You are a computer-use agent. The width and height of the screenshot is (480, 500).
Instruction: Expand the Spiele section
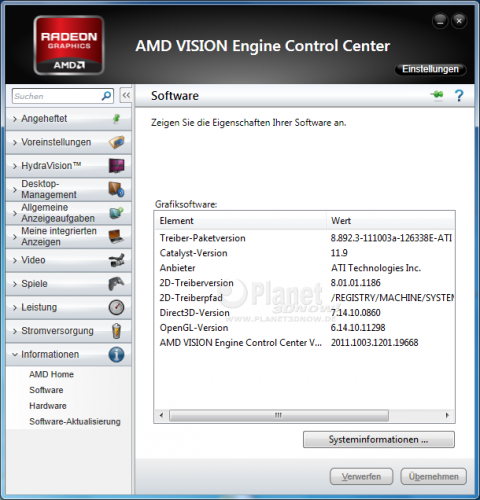pyautogui.click(x=69, y=284)
